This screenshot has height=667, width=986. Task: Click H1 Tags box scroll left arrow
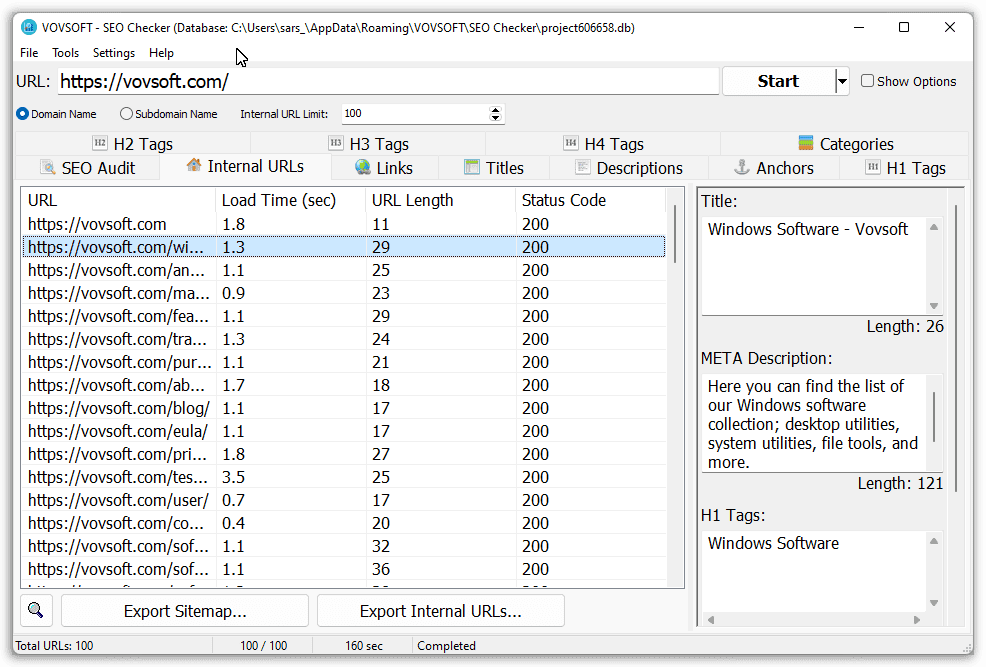pyautogui.click(x=711, y=619)
